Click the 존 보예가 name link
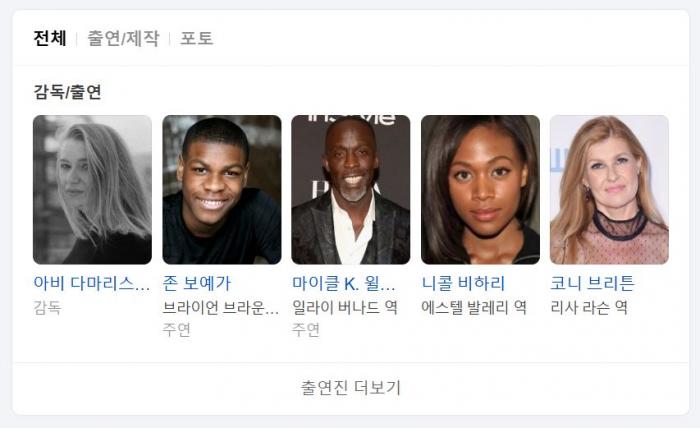The image size is (700, 428). click(x=197, y=283)
